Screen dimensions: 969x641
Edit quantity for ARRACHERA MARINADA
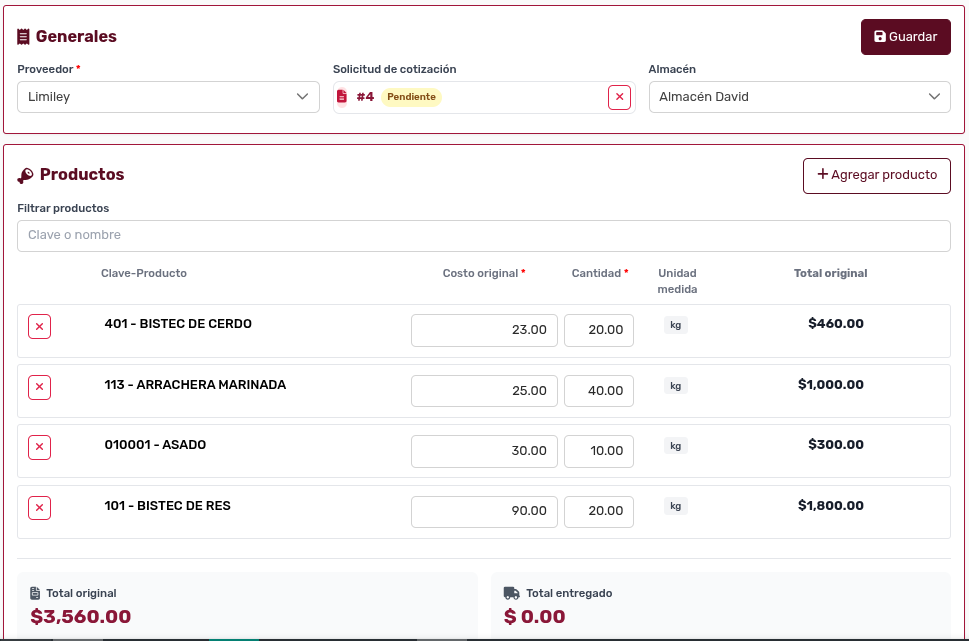click(598, 391)
